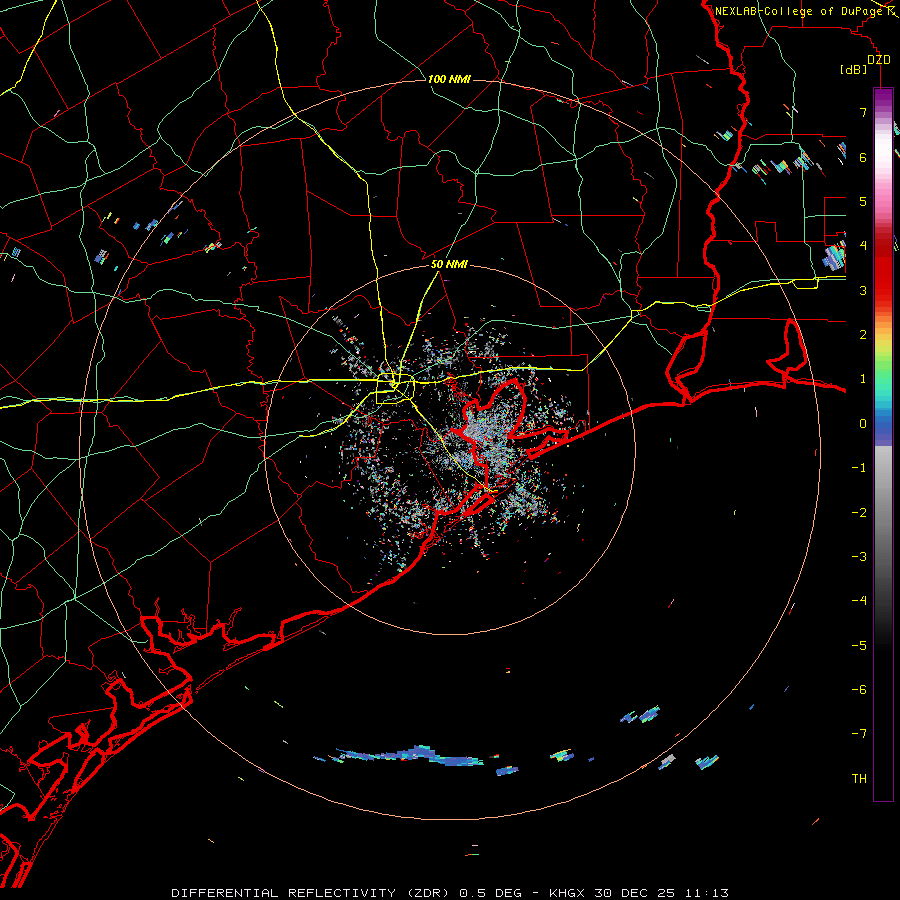Select the "7" value on the dB scale
Screen dimensions: 900x900
tap(863, 112)
